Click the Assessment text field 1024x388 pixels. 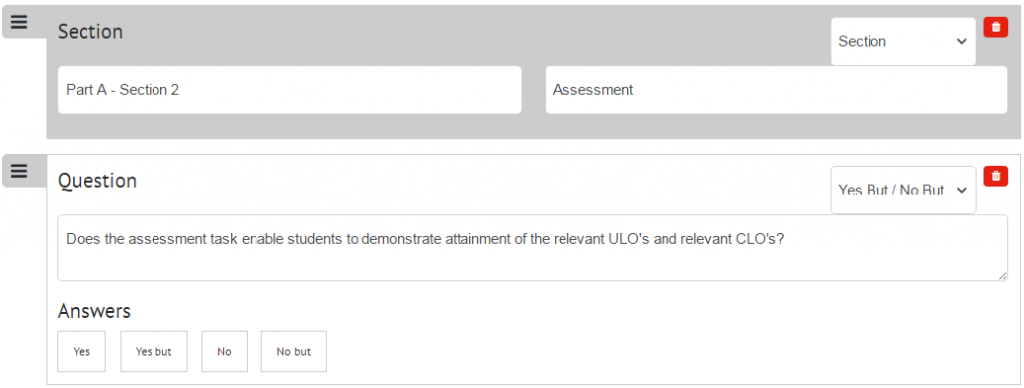coord(776,90)
